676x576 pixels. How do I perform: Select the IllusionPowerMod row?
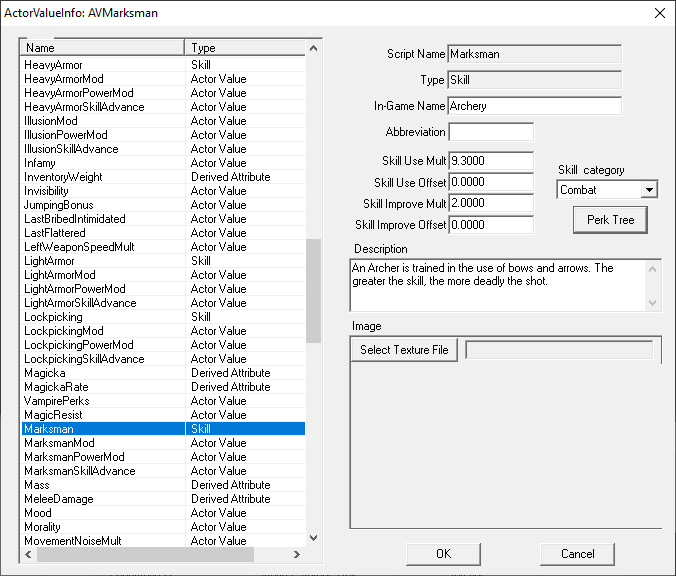coord(163,135)
